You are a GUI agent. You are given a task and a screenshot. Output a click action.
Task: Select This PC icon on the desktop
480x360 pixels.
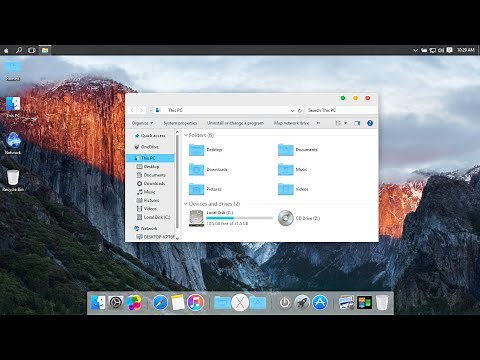pyautogui.click(x=13, y=107)
